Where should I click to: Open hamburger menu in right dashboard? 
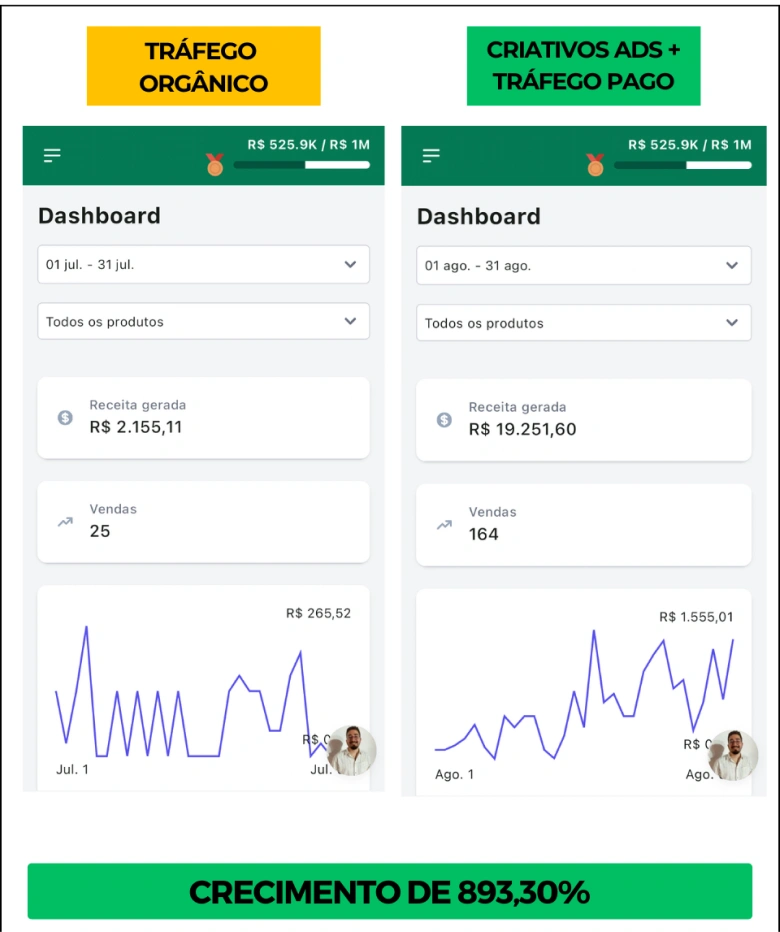coord(431,155)
